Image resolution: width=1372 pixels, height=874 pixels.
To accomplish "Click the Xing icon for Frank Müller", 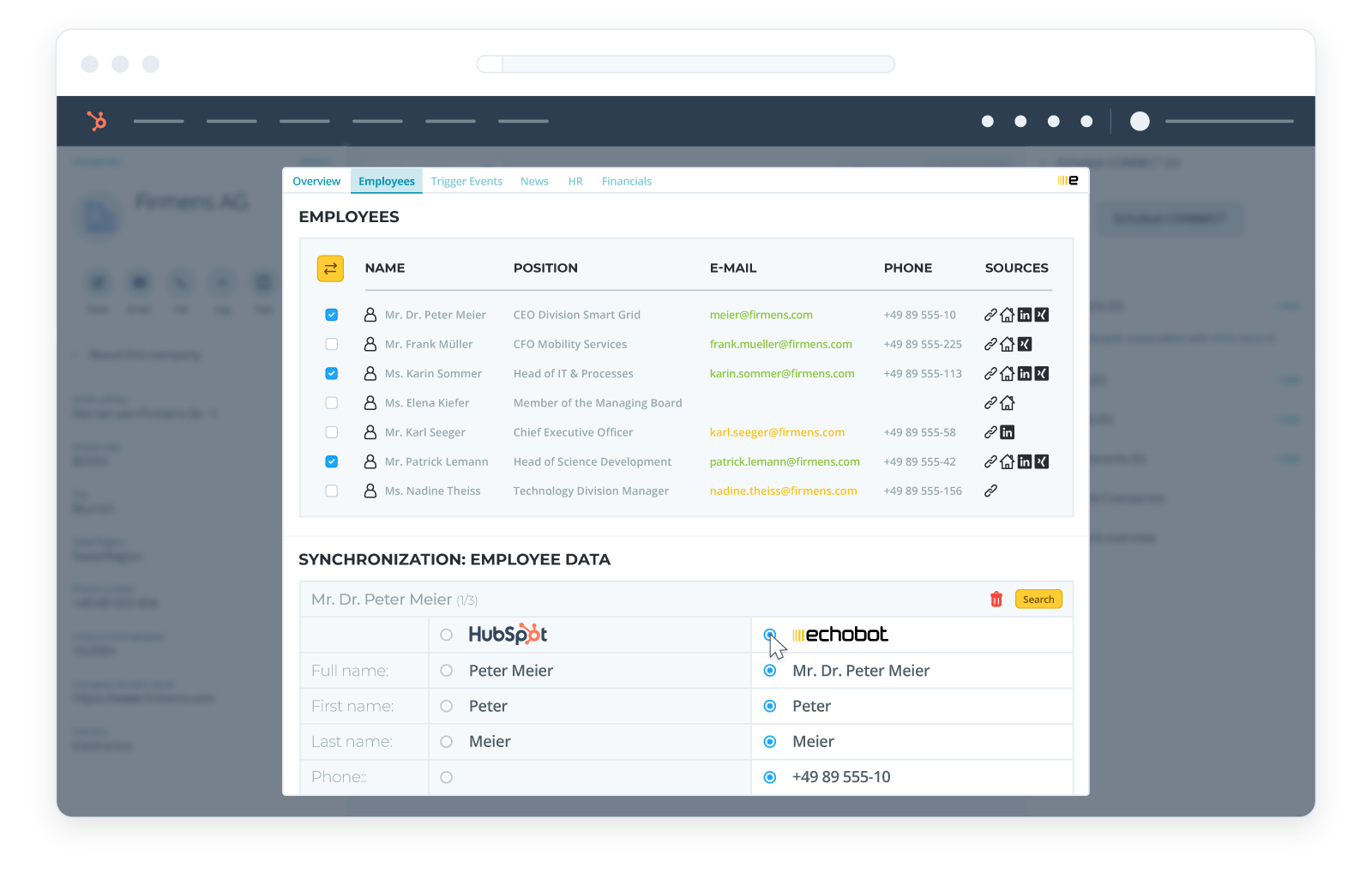I will (1026, 344).
